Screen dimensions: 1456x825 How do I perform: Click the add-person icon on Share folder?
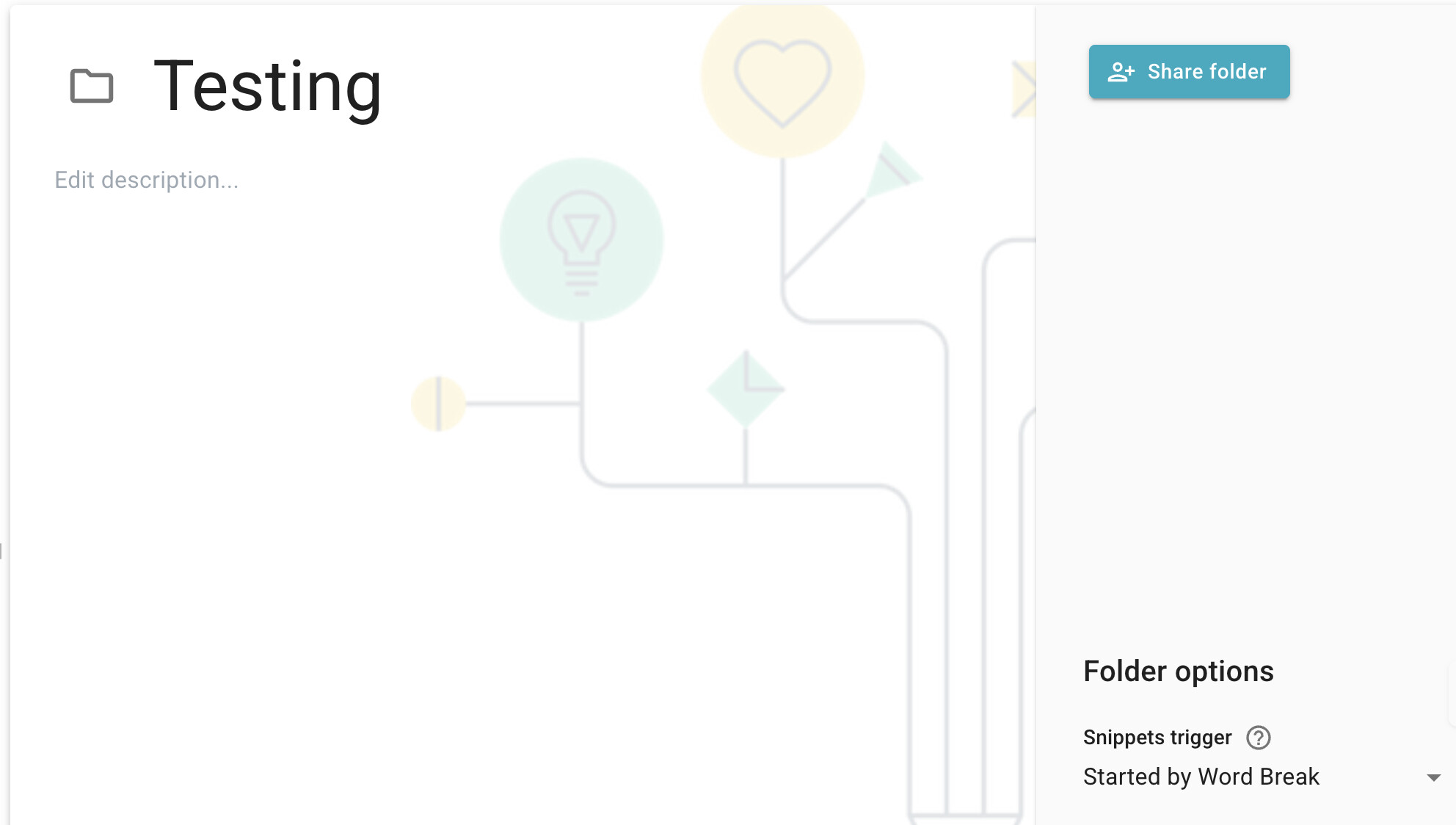tap(1121, 72)
